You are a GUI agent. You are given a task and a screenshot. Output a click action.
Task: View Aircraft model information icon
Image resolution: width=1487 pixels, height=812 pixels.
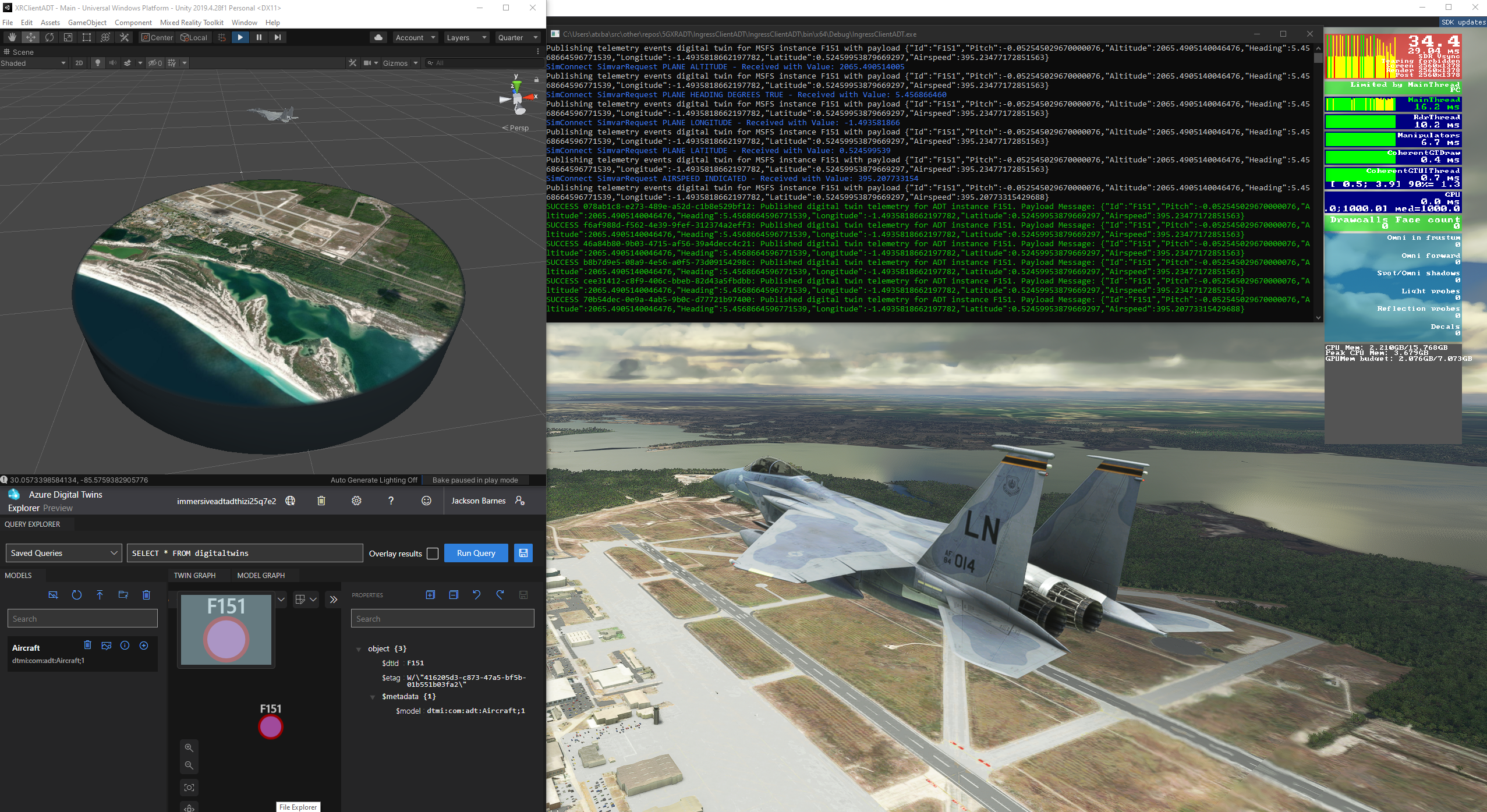125,646
